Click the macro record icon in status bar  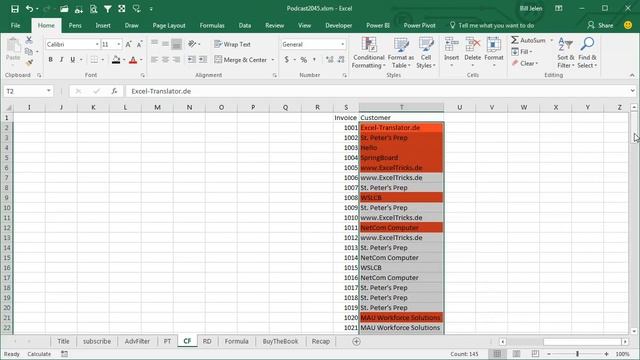(x=64, y=354)
